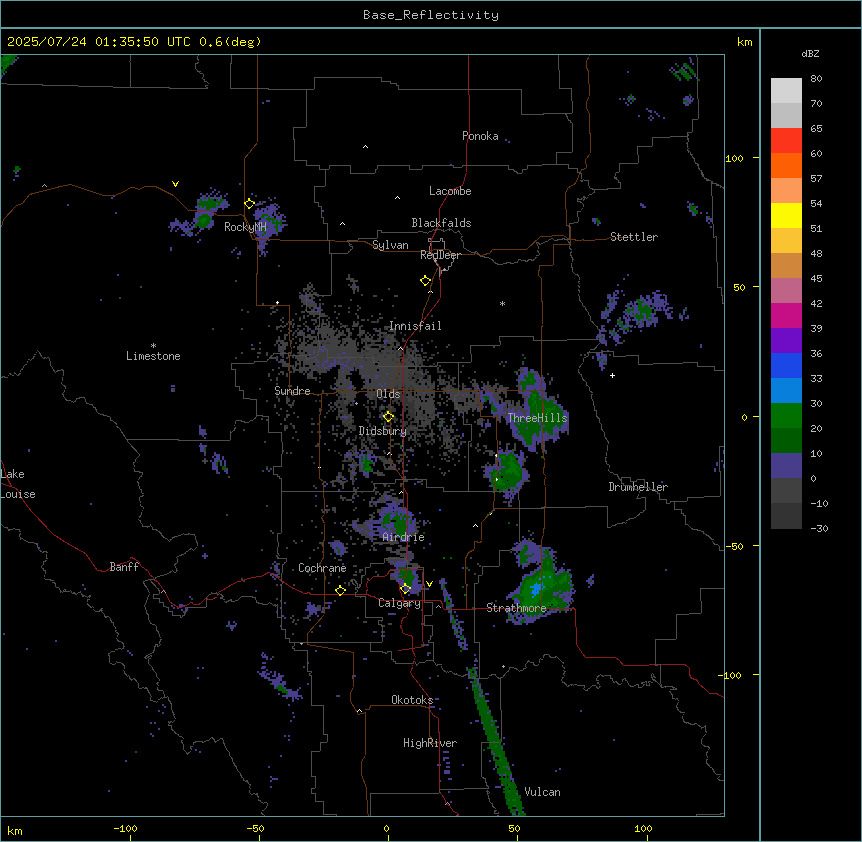
Task: Click the Blackfalds label
Action: coord(441,223)
